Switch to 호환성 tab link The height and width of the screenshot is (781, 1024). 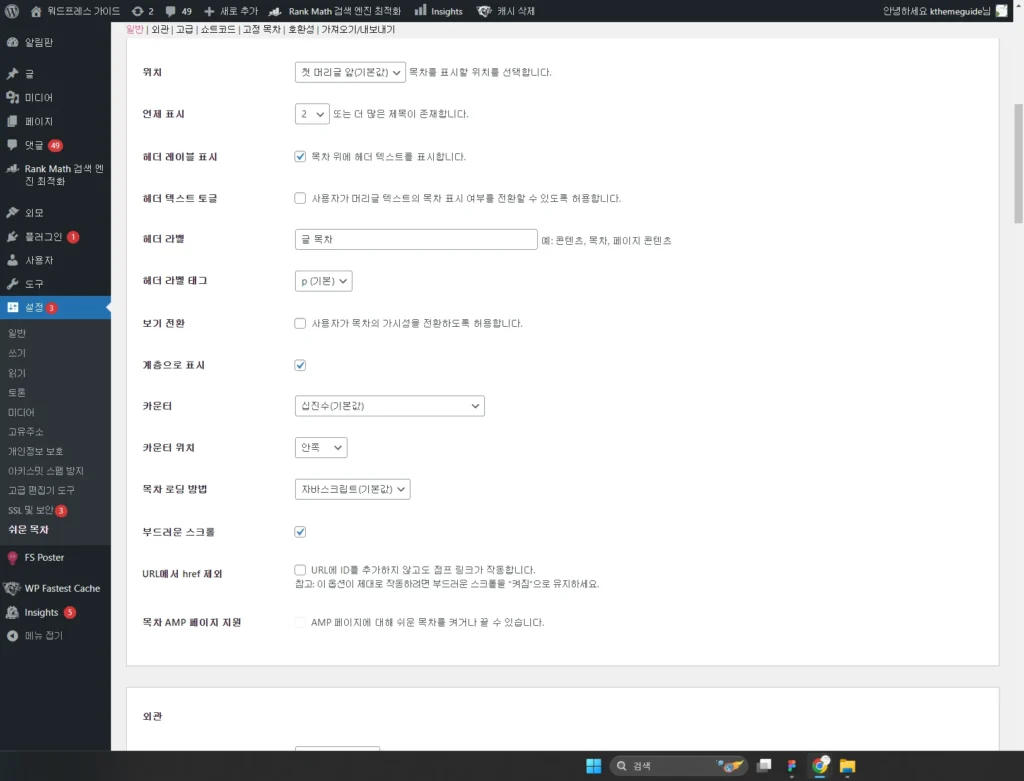click(301, 29)
